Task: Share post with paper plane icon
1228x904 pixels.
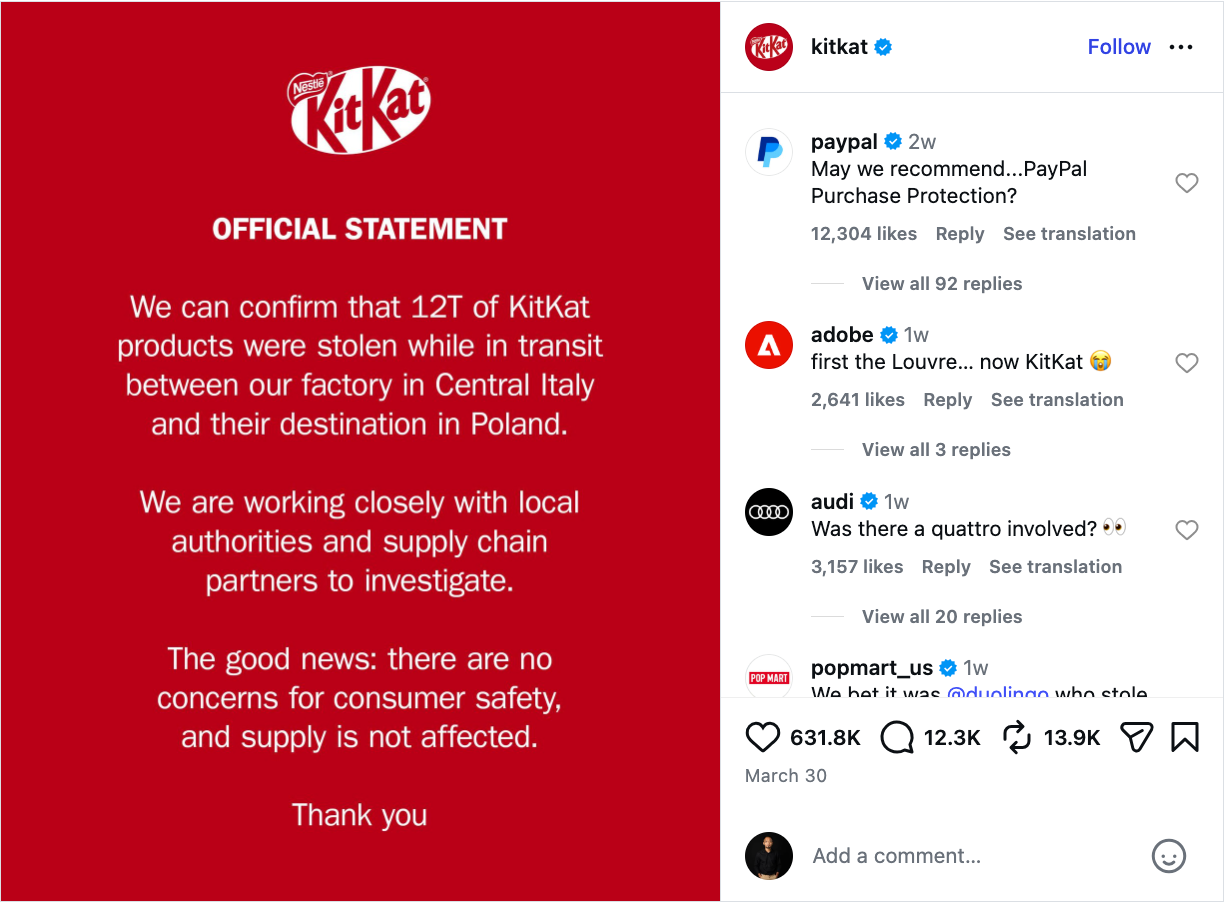Action: [x=1137, y=738]
